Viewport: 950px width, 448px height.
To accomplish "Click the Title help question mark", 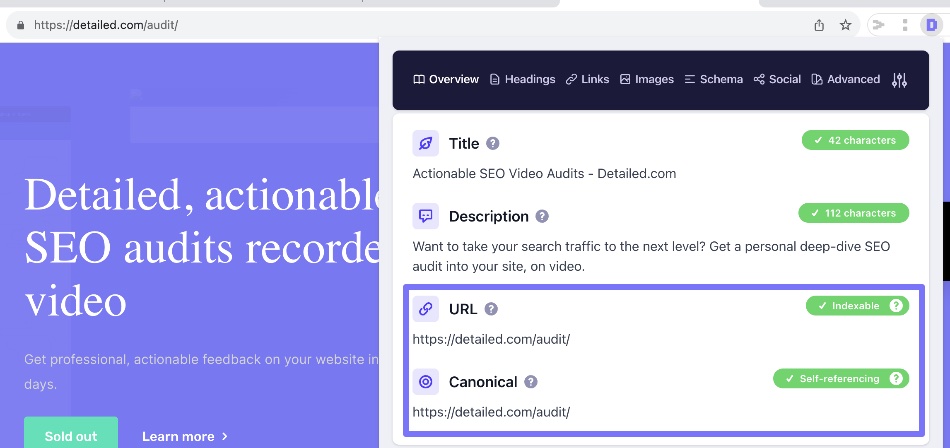I will (x=493, y=144).
